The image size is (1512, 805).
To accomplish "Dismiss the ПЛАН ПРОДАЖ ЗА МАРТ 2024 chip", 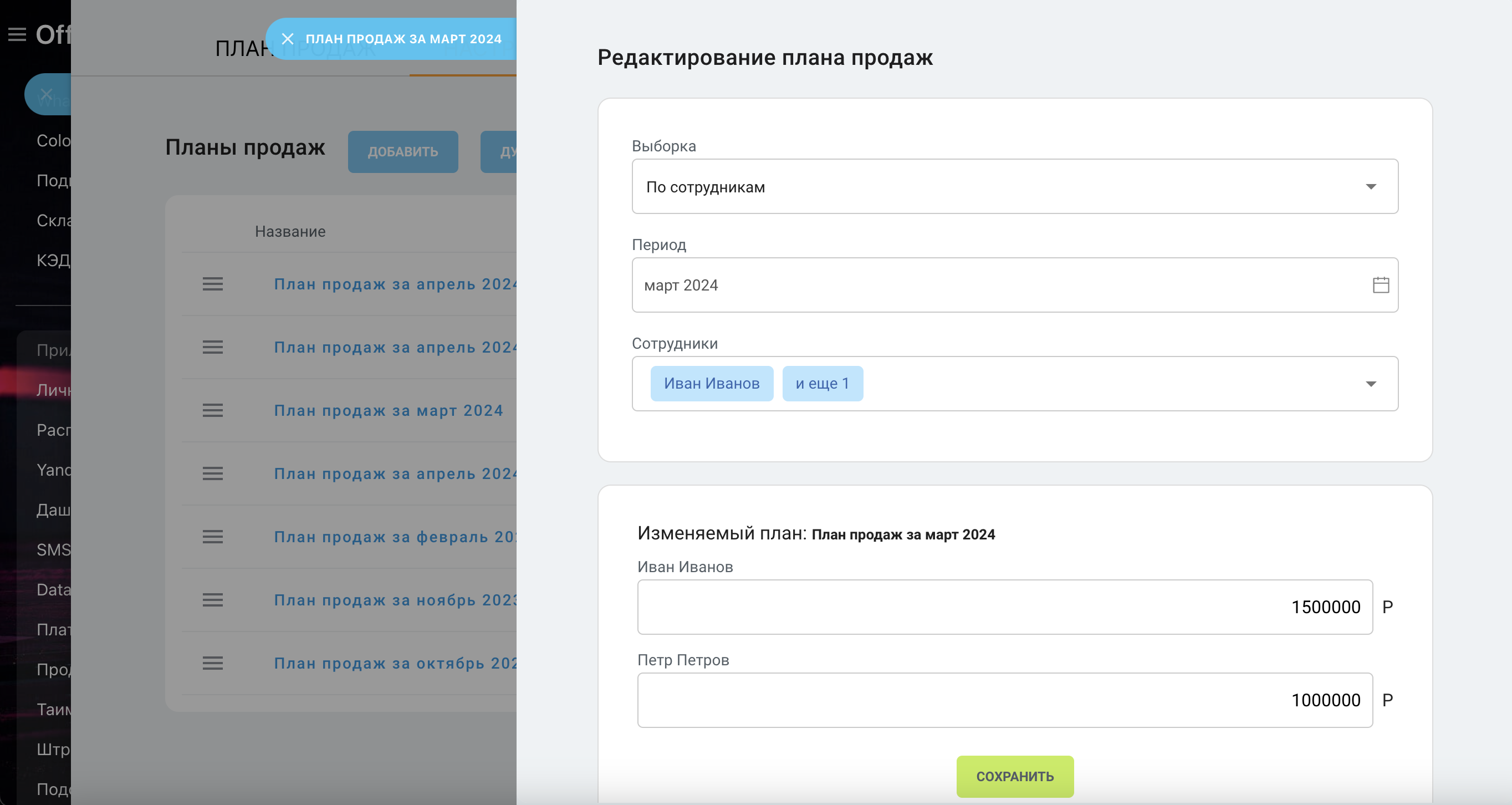I will 288,39.
